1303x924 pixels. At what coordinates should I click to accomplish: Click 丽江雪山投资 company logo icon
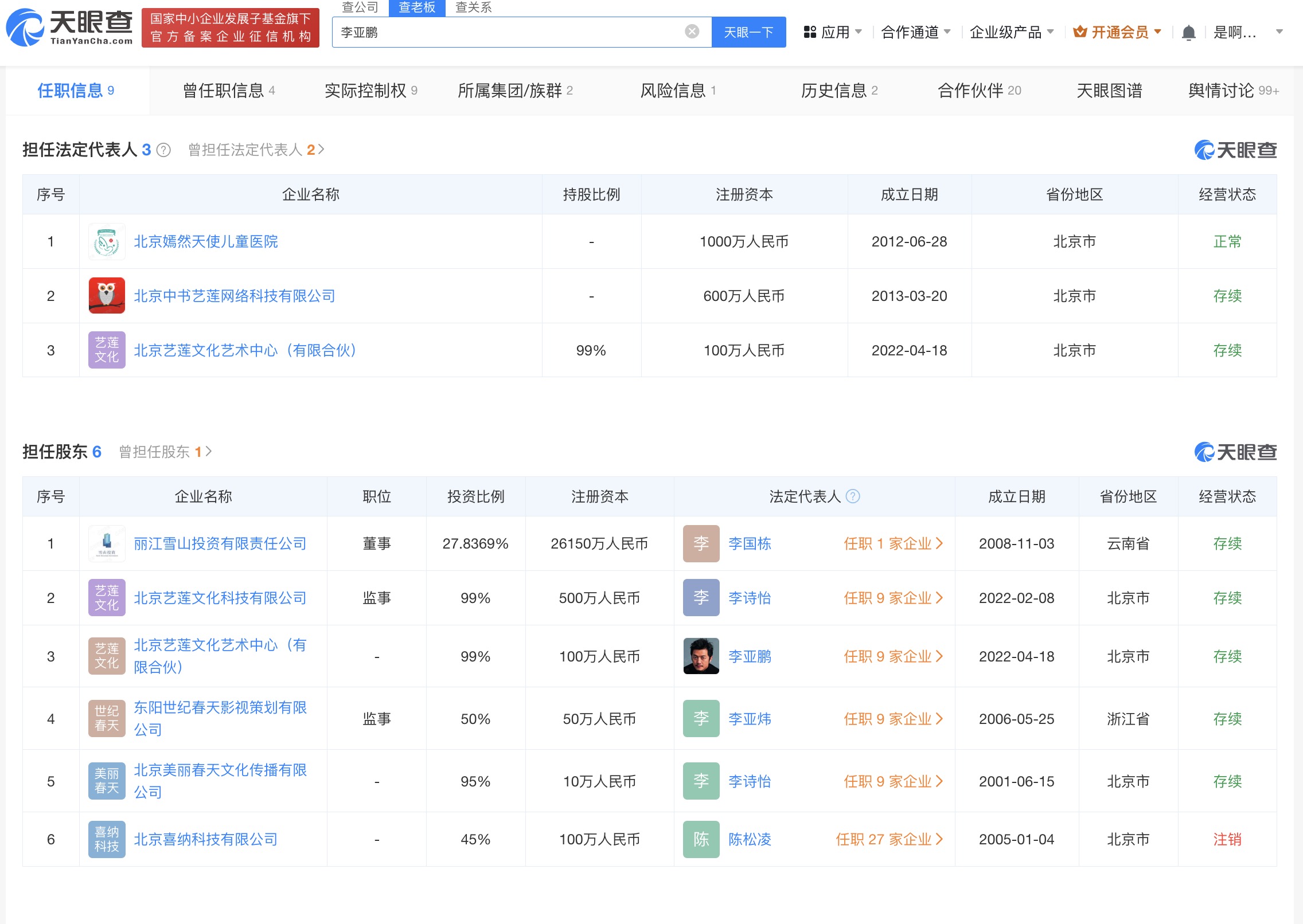(x=107, y=543)
